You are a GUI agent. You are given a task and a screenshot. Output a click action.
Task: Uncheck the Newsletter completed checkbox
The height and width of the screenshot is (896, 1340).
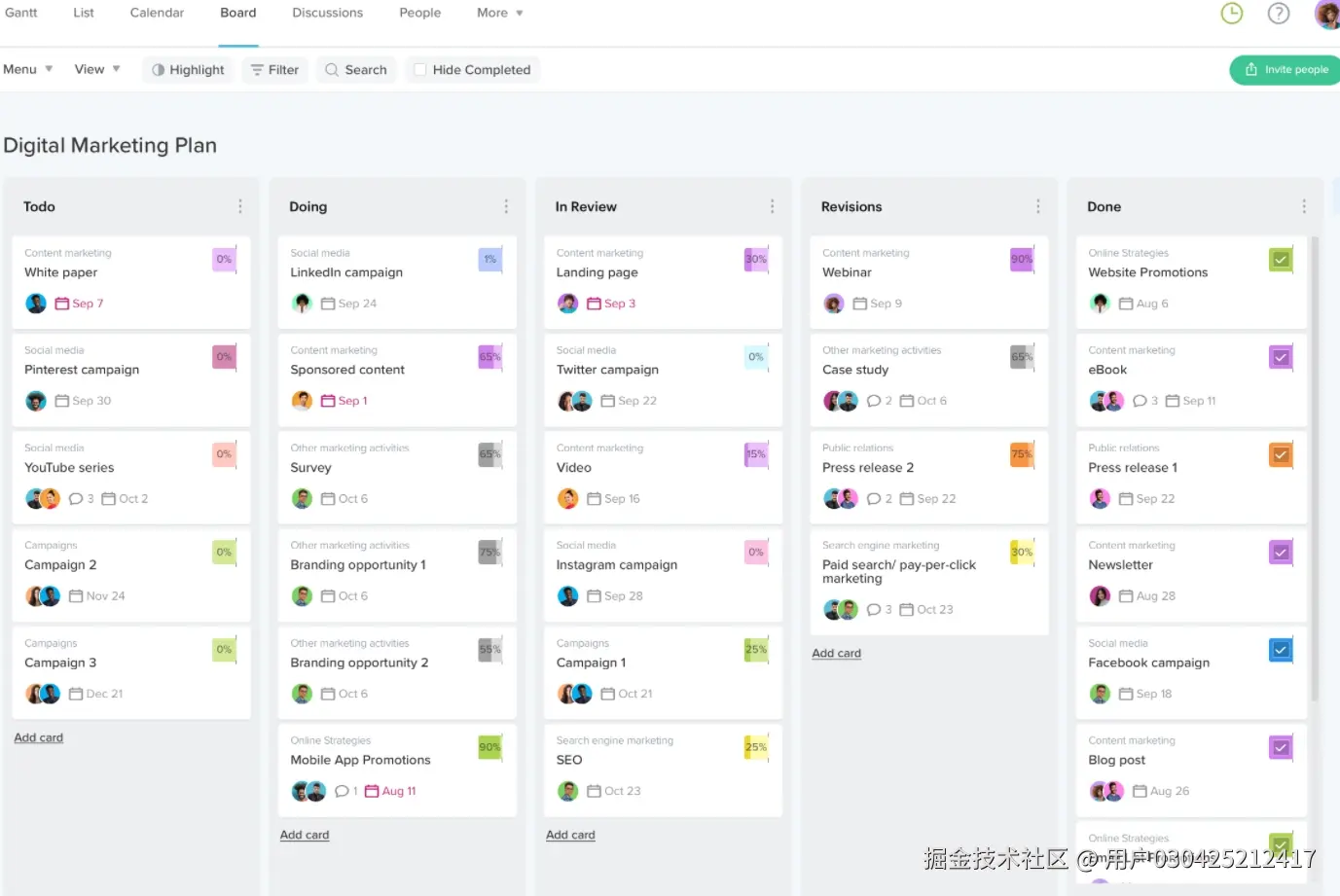tap(1282, 553)
